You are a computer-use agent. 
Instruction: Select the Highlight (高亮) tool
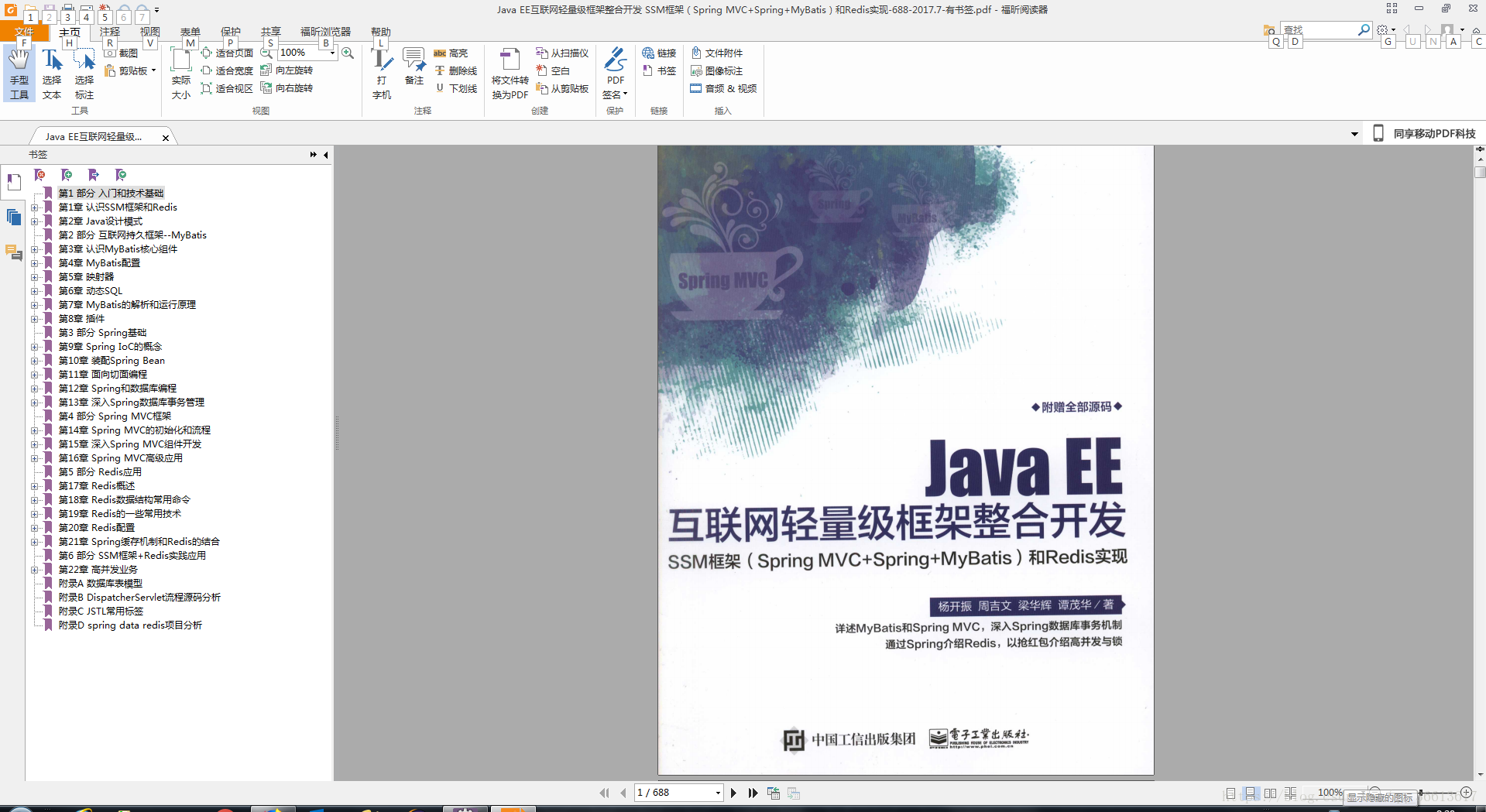451,53
